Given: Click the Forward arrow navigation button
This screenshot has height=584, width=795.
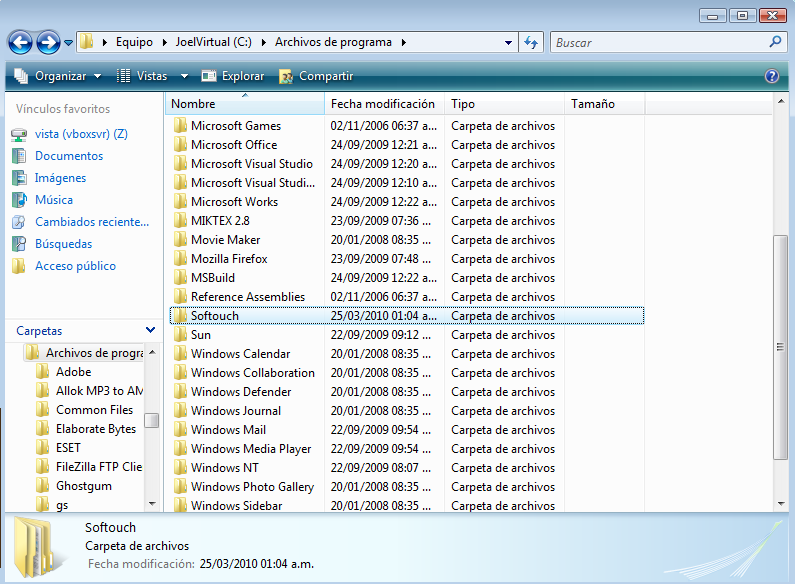Looking at the screenshot, I should (48, 43).
